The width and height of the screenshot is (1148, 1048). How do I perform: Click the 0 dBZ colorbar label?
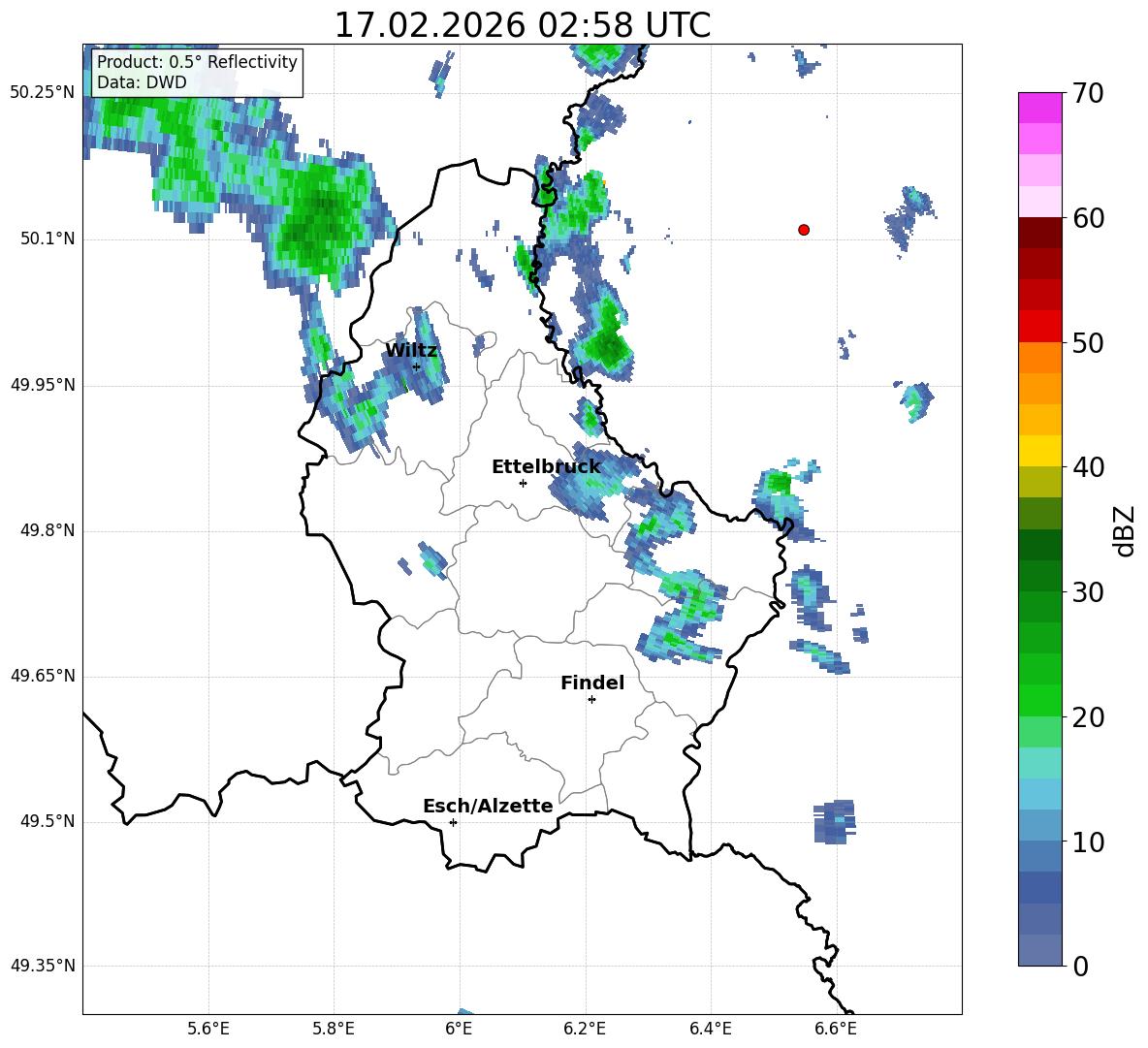(1081, 966)
